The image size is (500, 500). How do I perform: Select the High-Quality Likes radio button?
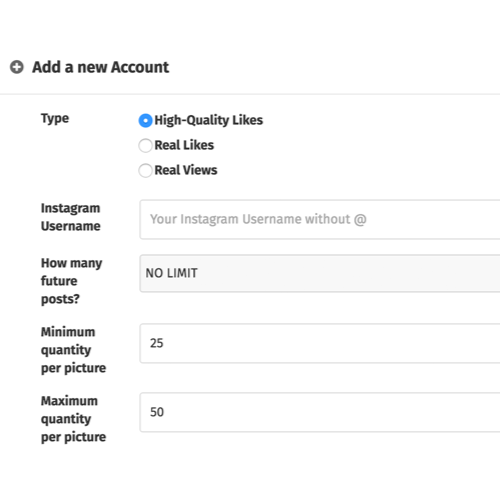145,120
